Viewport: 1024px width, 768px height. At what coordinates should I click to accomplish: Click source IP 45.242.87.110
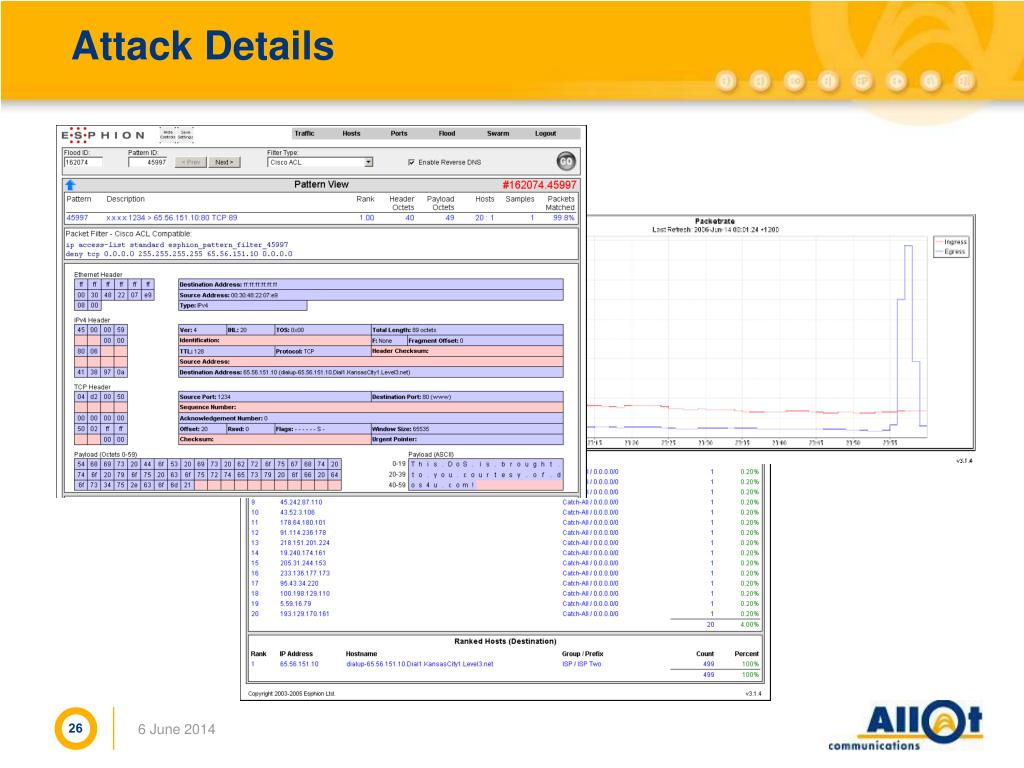(x=301, y=502)
